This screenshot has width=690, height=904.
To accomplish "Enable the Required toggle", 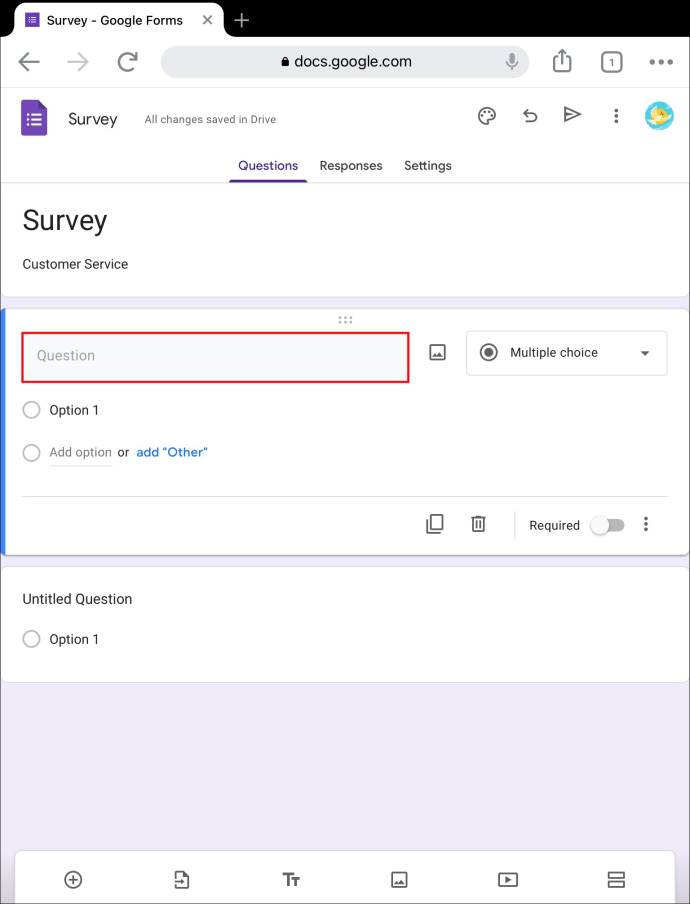I will point(608,524).
